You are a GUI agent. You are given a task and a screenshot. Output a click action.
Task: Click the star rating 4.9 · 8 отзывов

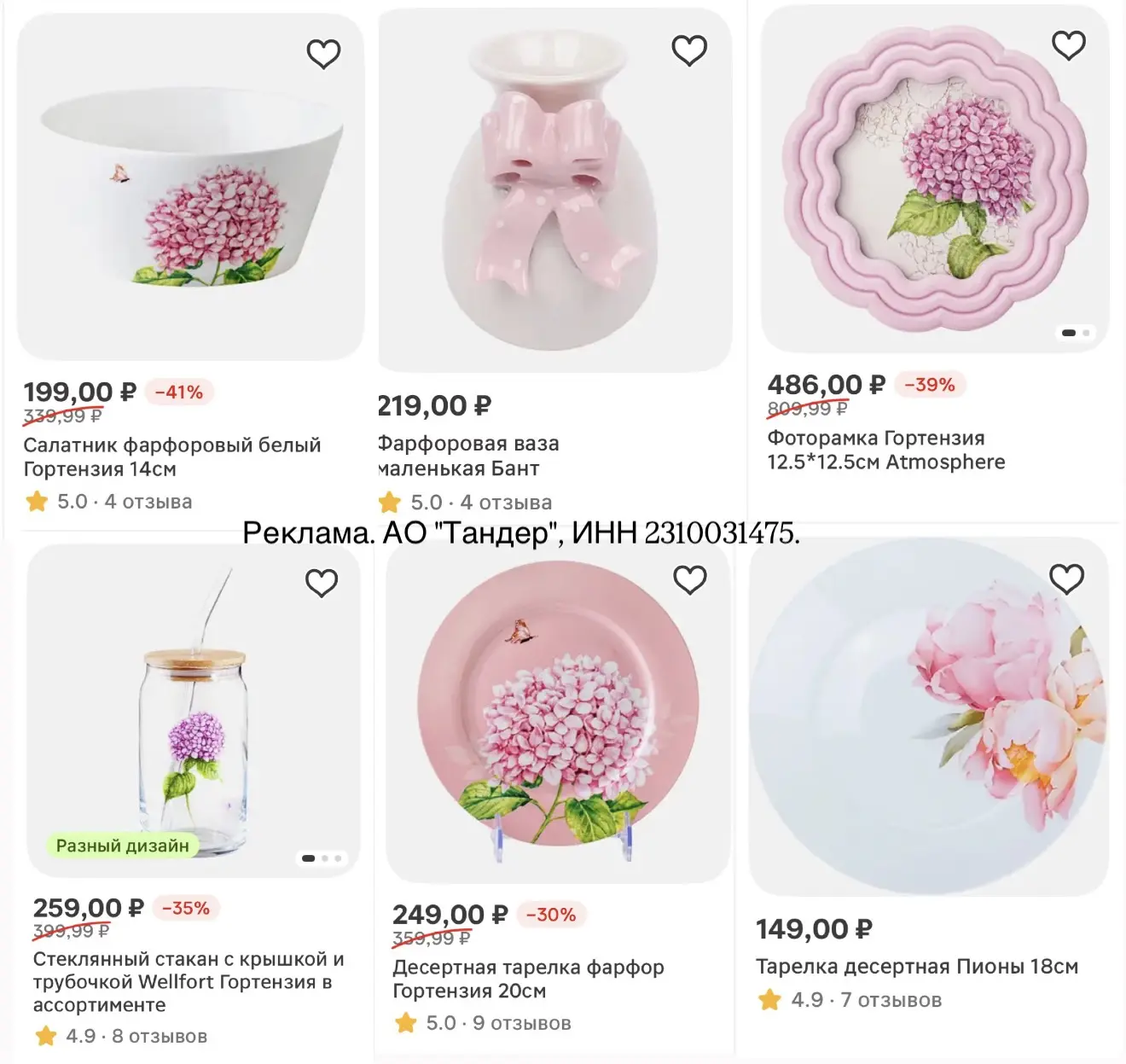click(x=120, y=1036)
